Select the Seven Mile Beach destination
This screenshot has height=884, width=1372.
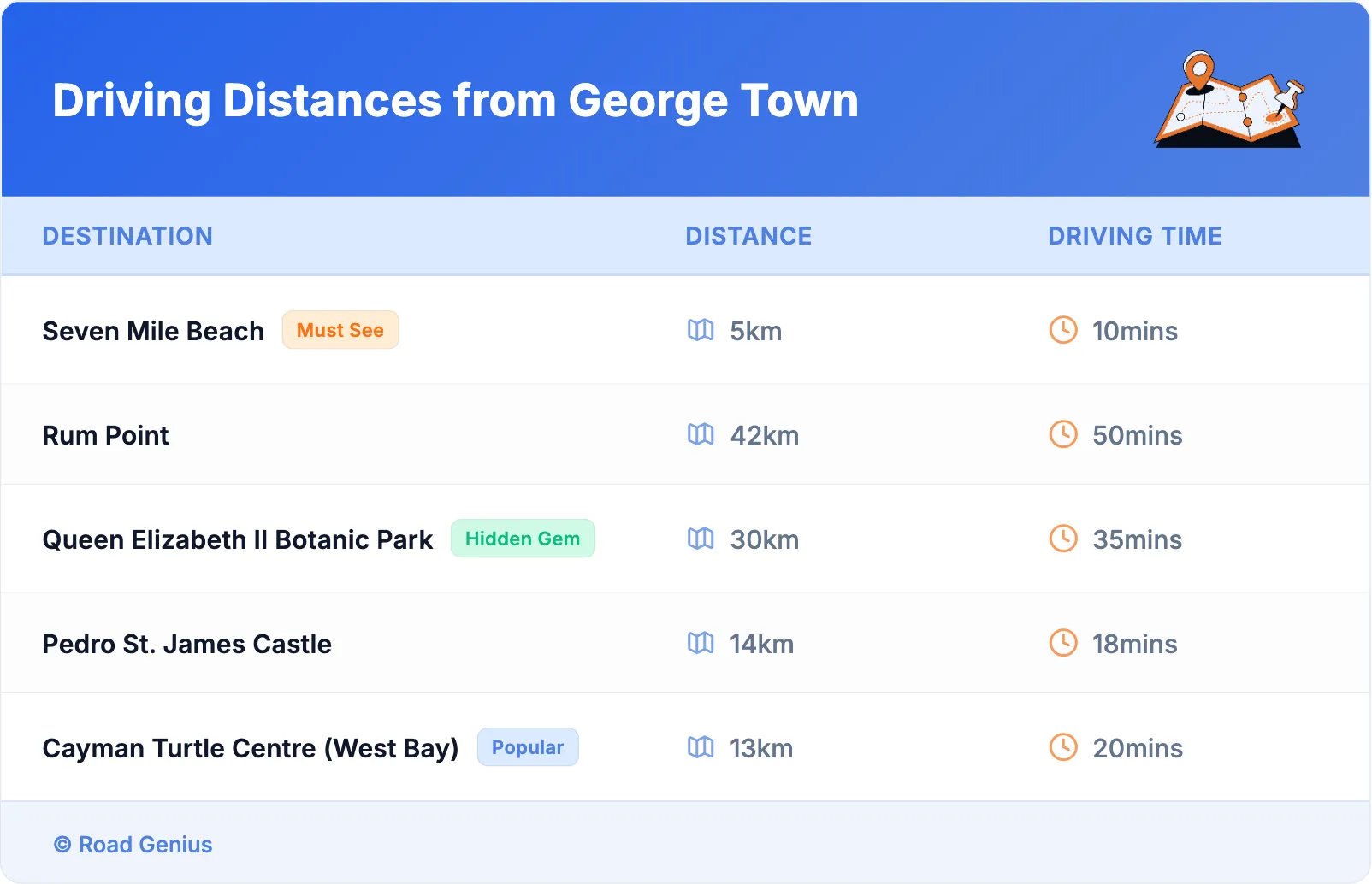pyautogui.click(x=153, y=331)
